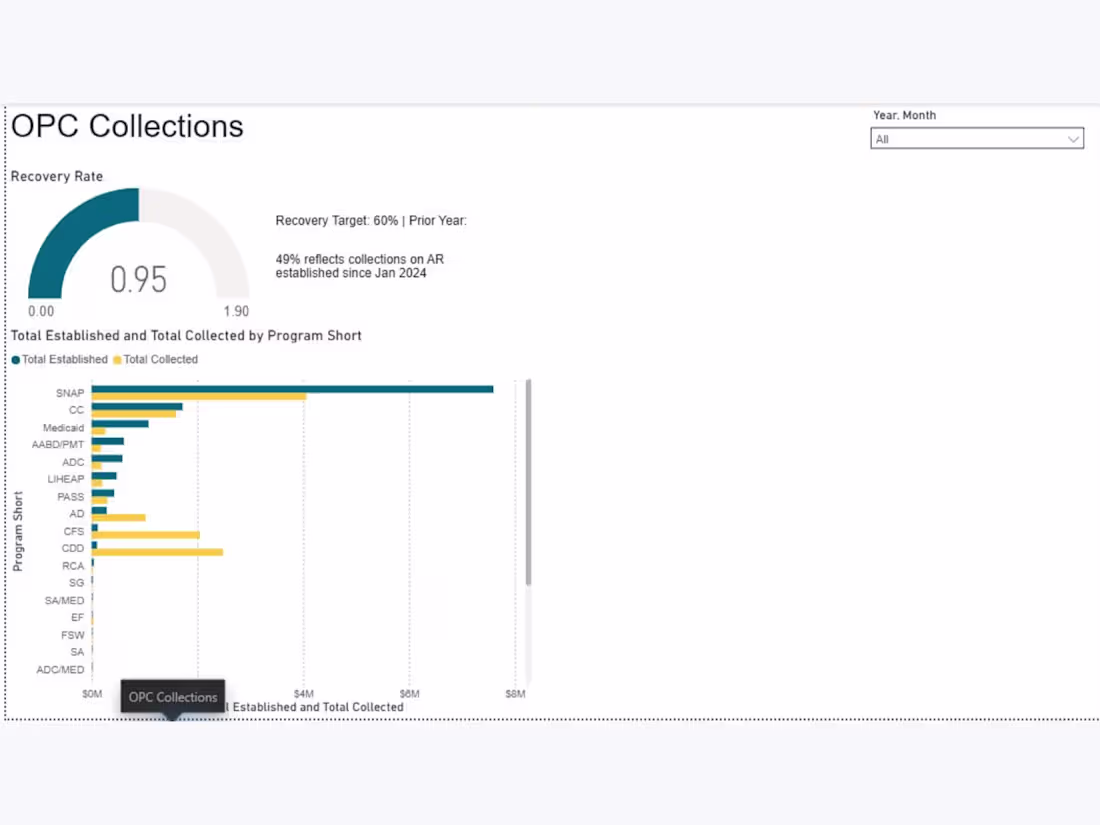This screenshot has height=825, width=1100.
Task: Click the AD Total Collected bar
Action: point(119,518)
